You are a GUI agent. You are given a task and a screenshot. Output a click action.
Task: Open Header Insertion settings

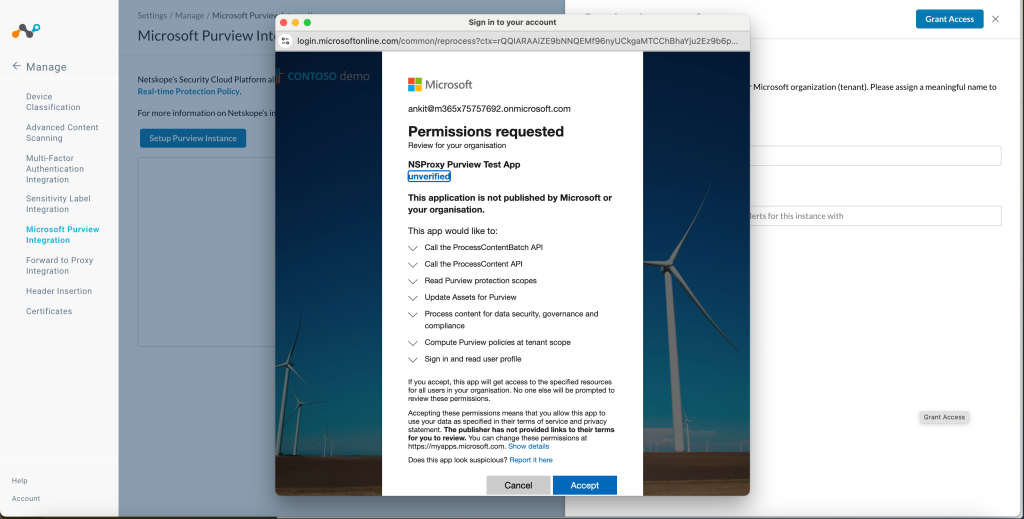59,291
